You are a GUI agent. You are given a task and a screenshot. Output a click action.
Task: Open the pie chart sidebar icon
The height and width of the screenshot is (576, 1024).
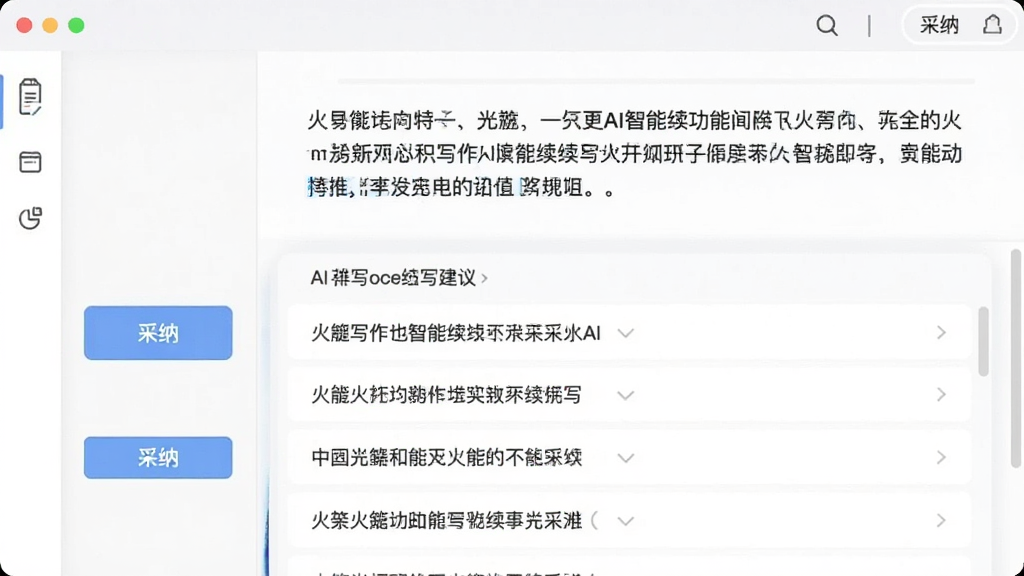click(x=30, y=218)
